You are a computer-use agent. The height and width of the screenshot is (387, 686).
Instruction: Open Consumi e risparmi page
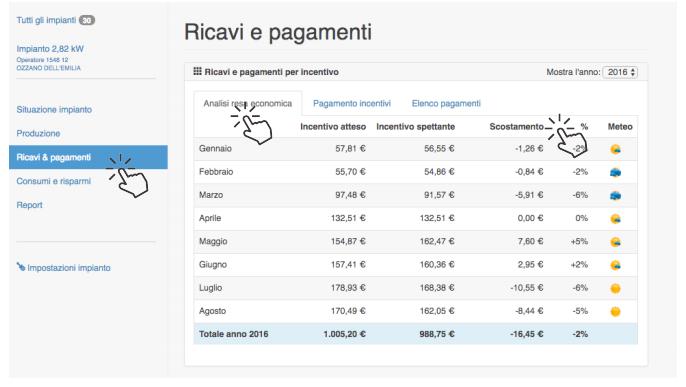(54, 181)
